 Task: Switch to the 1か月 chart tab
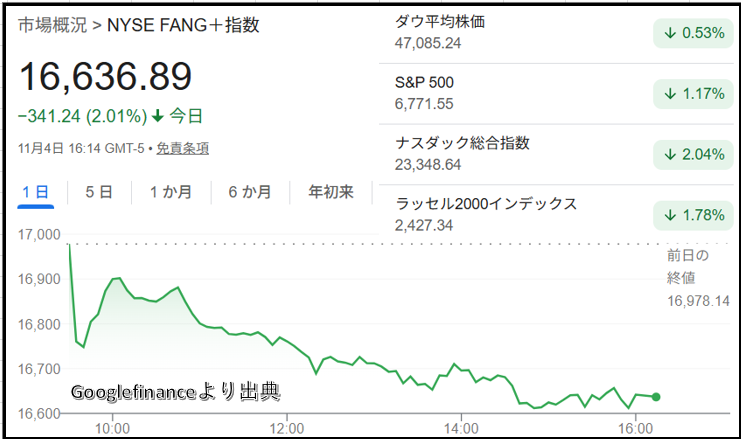pyautogui.click(x=170, y=192)
